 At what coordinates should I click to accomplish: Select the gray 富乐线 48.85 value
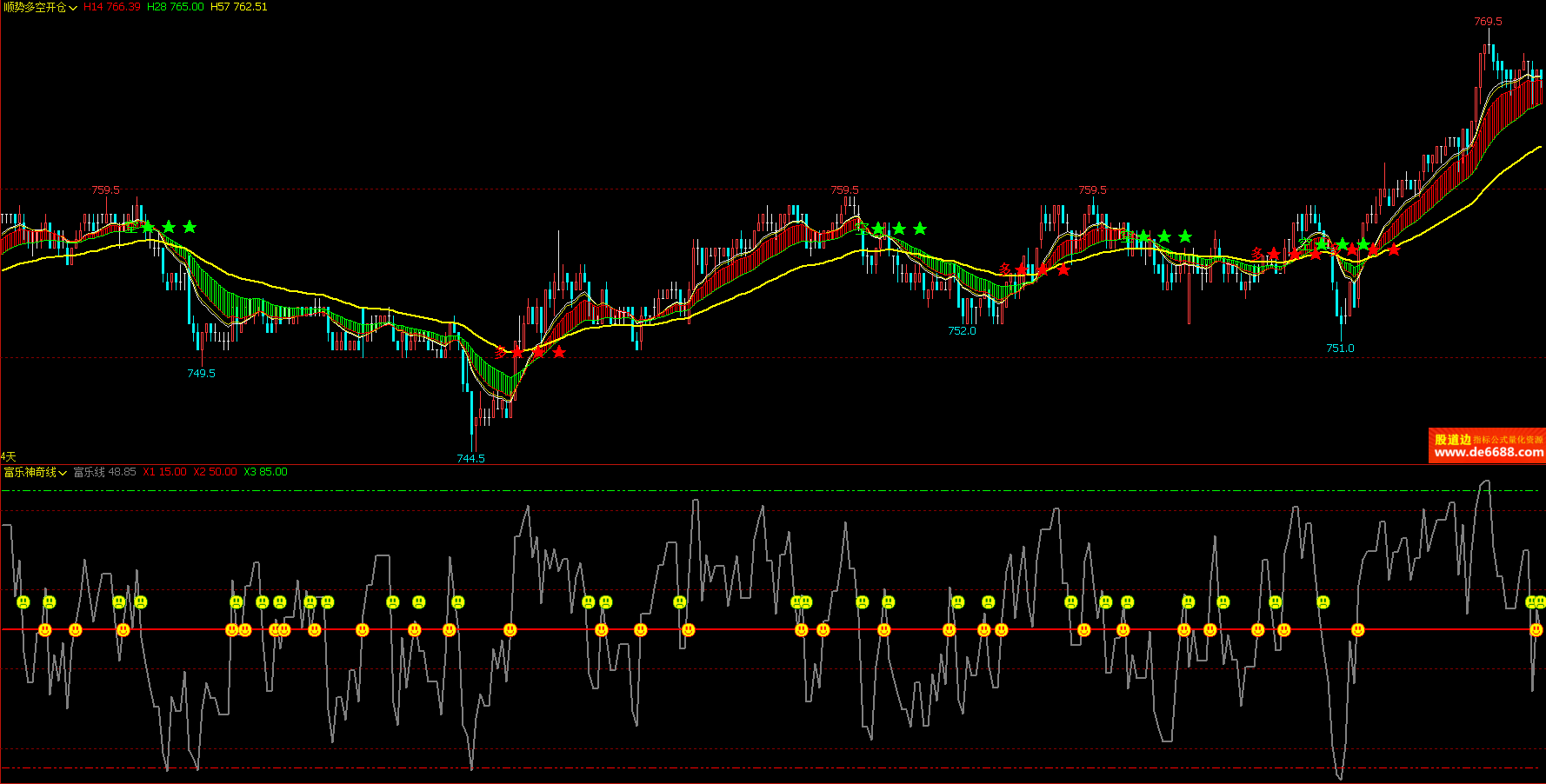pyautogui.click(x=104, y=472)
